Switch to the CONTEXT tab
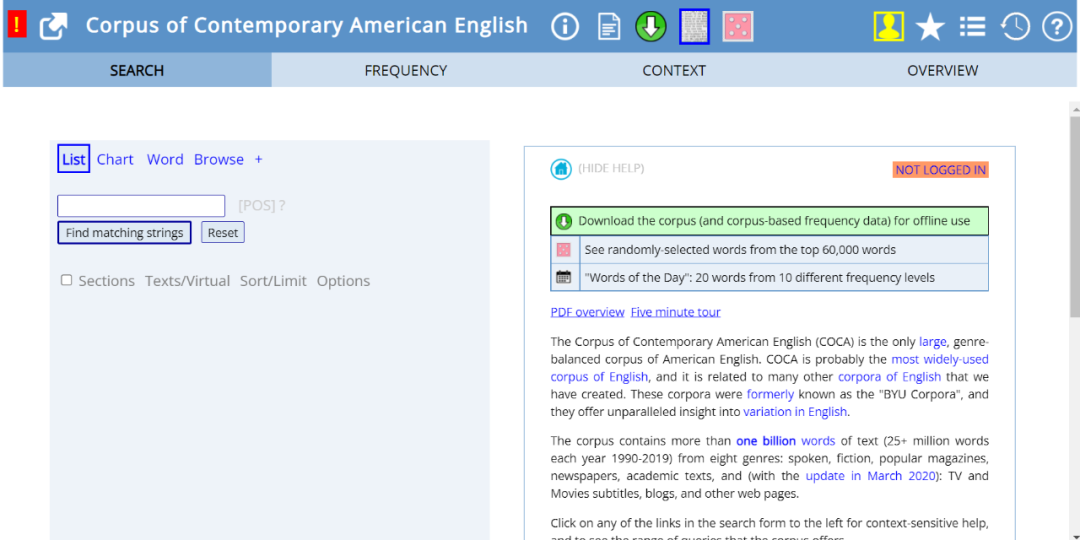Viewport: 1080px width, 540px height. 674,70
